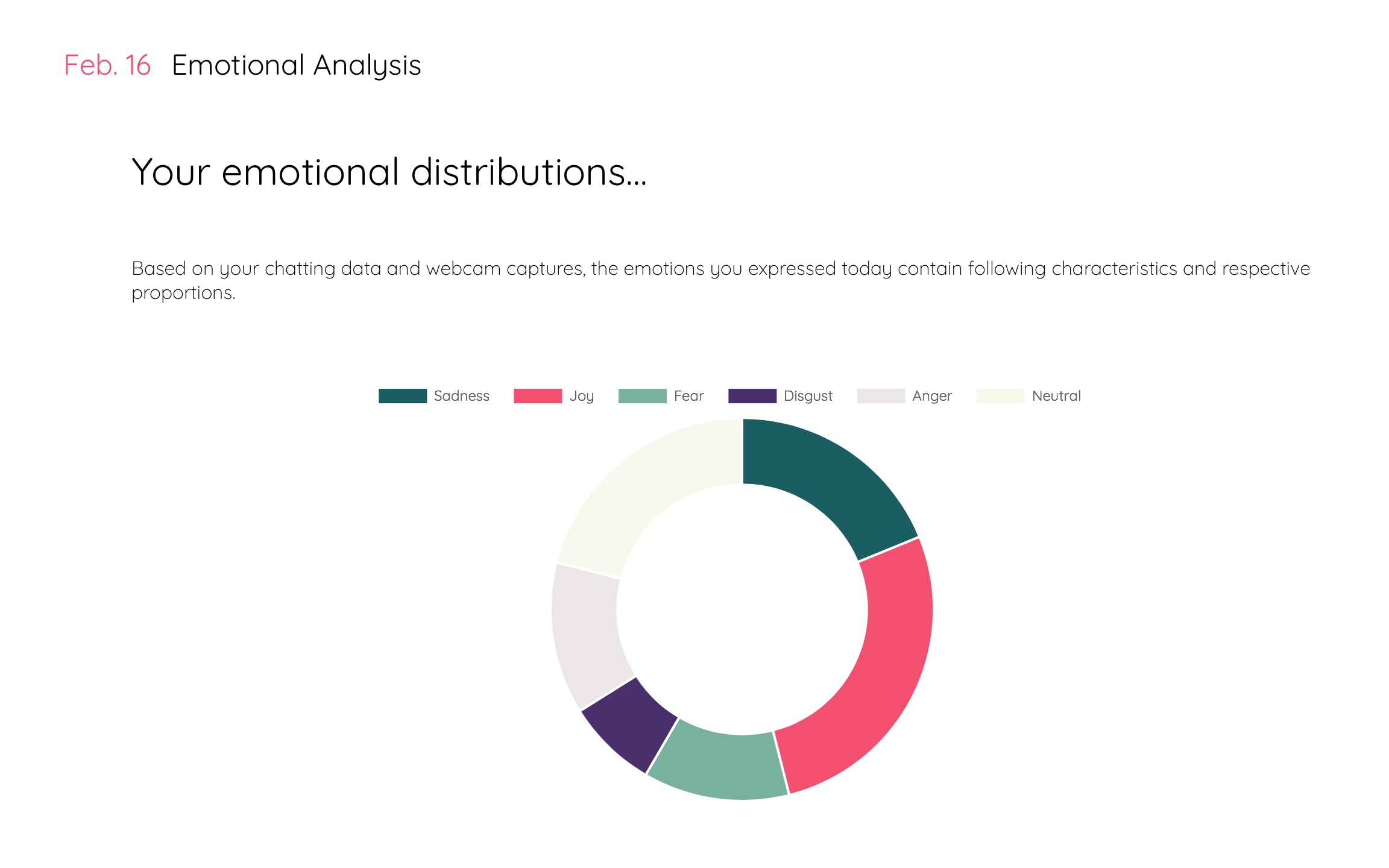The image size is (1389, 868).
Task: Toggle the Disgust legend color box
Action: coord(752,396)
